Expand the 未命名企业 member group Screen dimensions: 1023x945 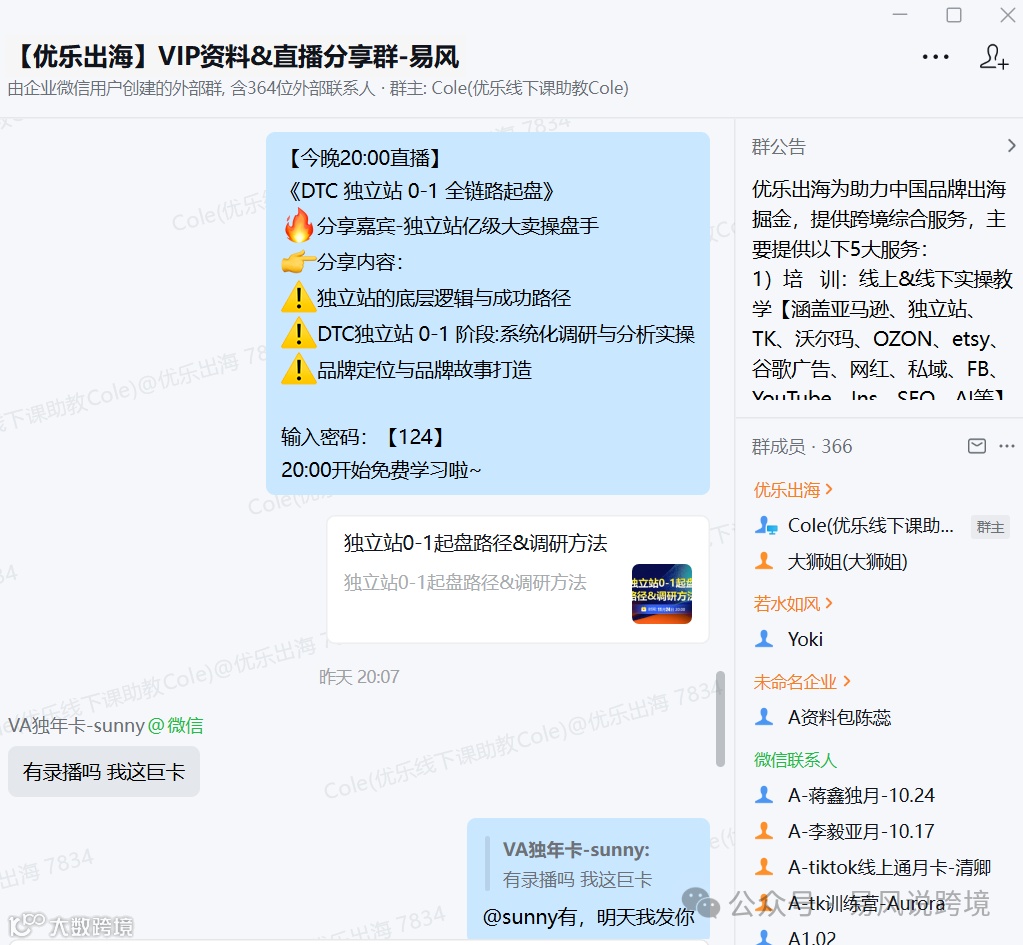coord(802,681)
